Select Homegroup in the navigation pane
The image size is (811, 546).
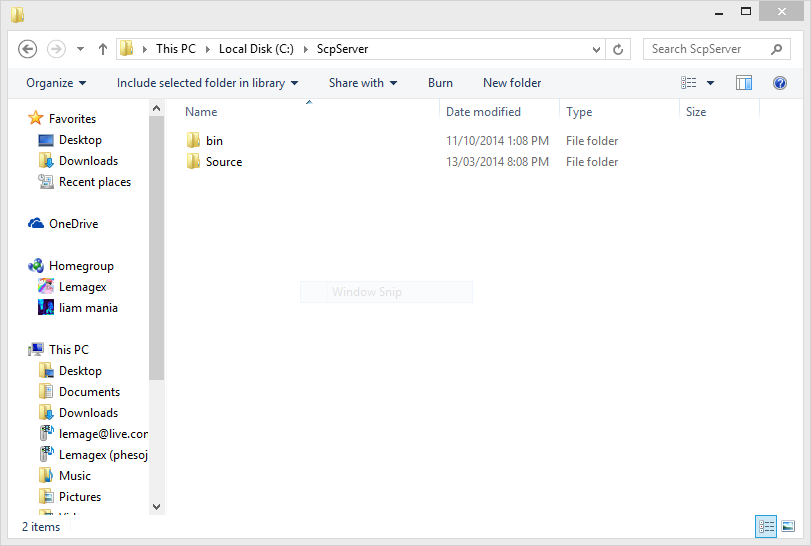(x=81, y=266)
